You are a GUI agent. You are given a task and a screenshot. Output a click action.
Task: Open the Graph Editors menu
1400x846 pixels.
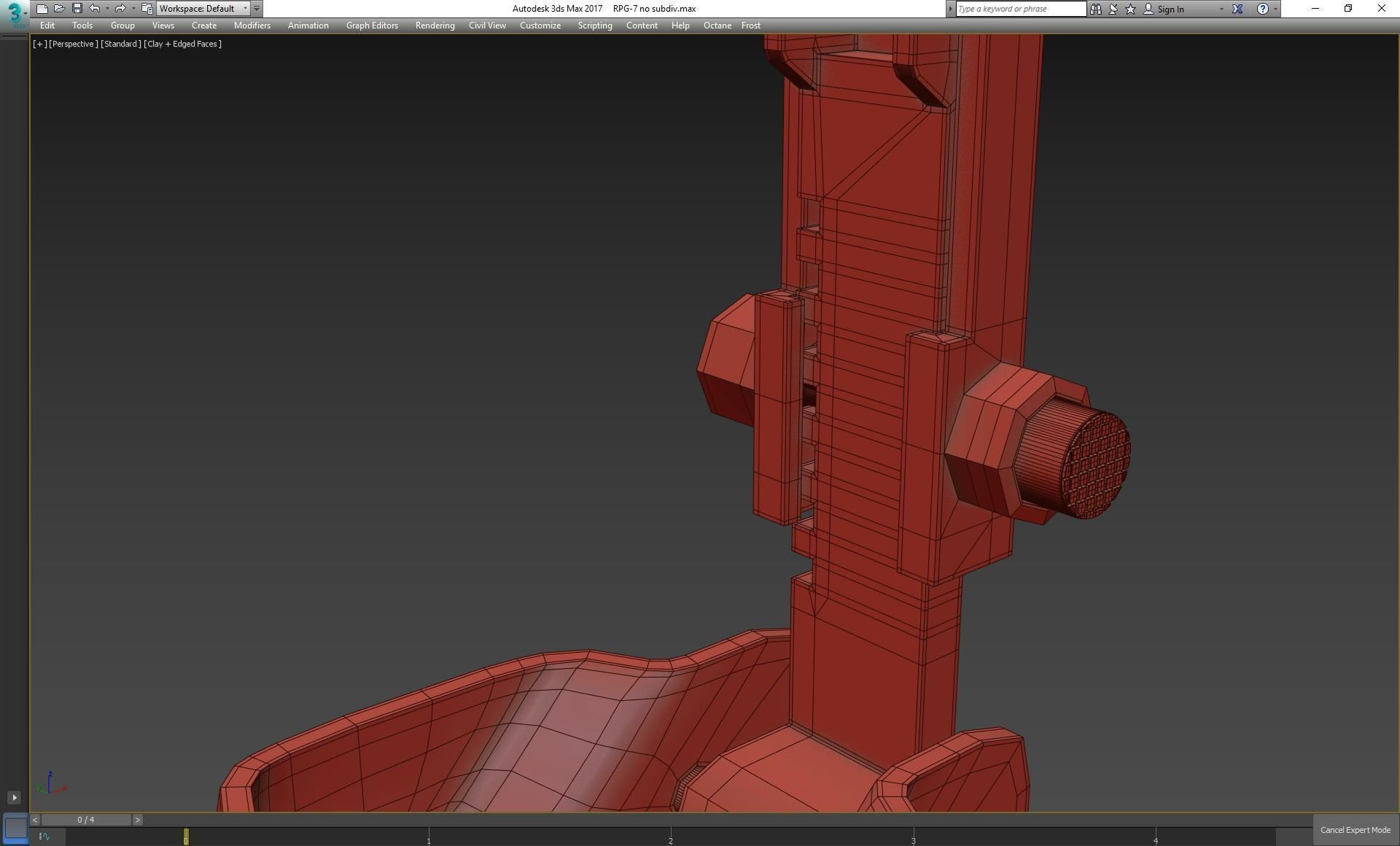[372, 26]
